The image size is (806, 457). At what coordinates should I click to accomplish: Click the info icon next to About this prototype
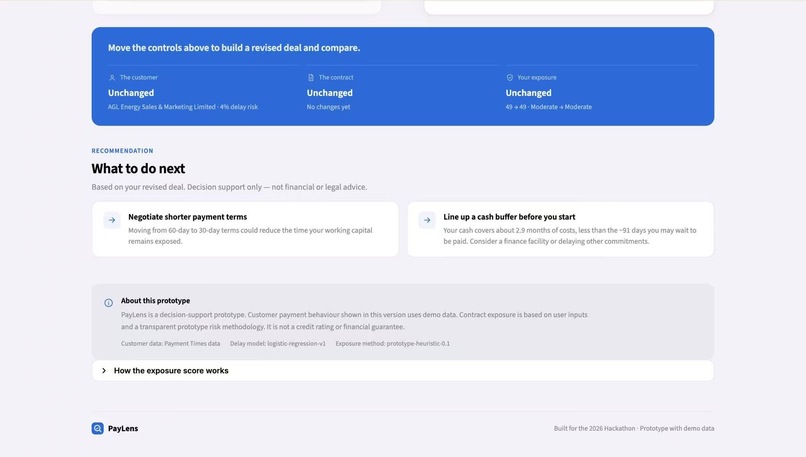pos(108,303)
